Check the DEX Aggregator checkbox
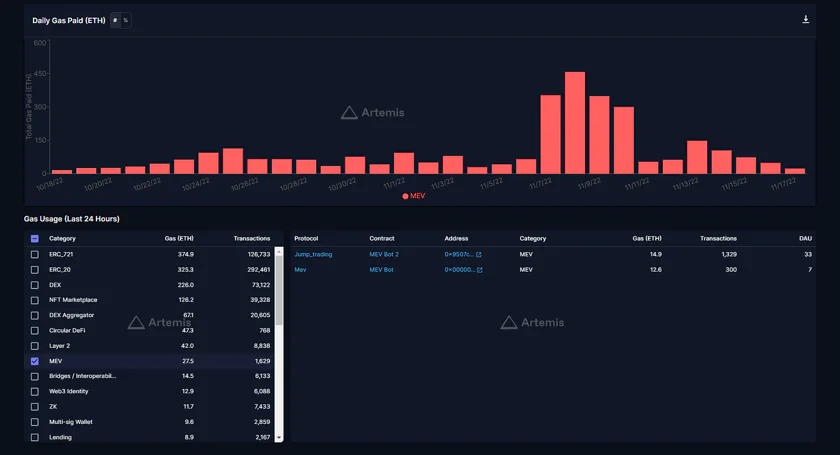The width and height of the screenshot is (840, 455). coord(35,316)
